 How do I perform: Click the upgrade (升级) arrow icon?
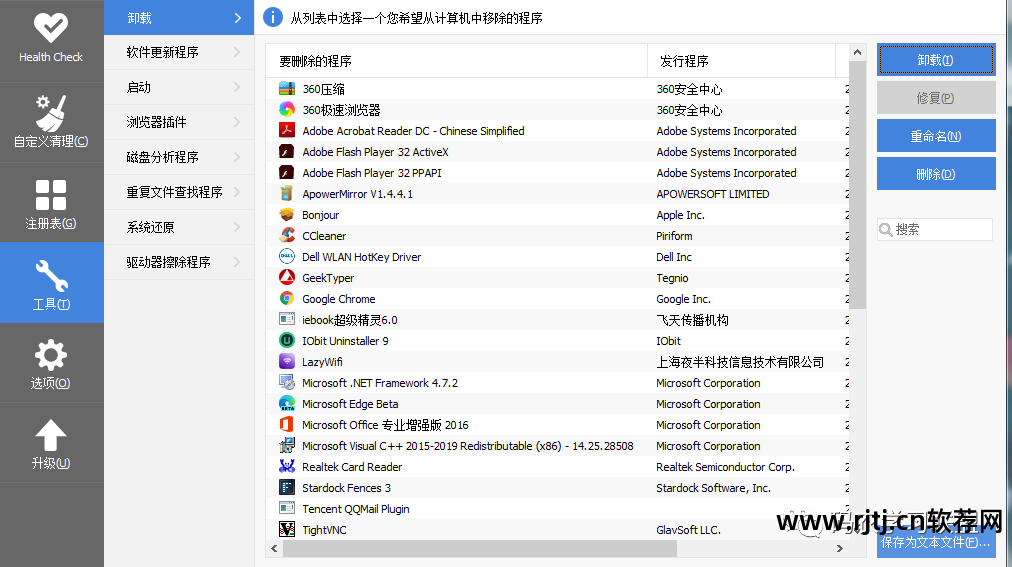click(x=51, y=435)
